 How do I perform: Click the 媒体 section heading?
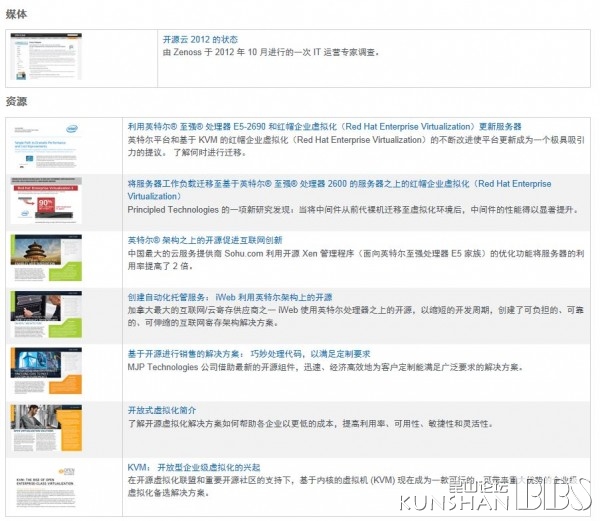click(x=16, y=13)
